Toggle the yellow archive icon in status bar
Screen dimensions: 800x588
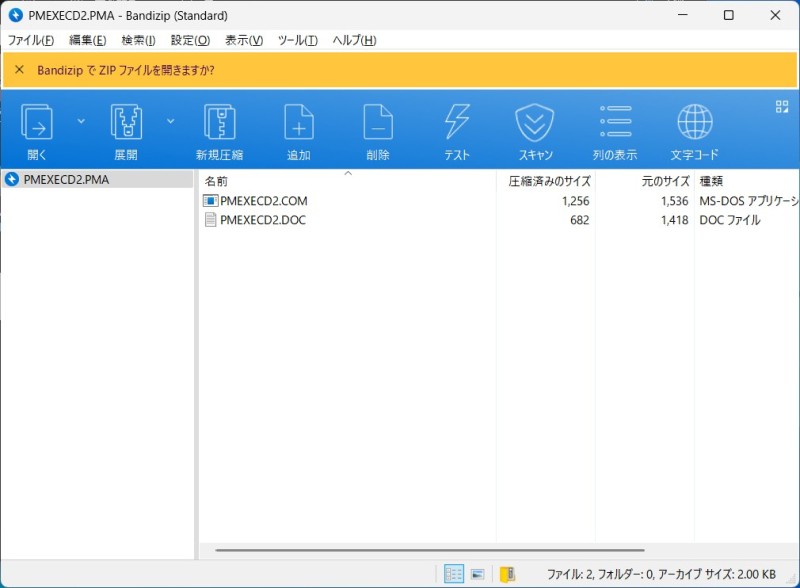tap(507, 574)
